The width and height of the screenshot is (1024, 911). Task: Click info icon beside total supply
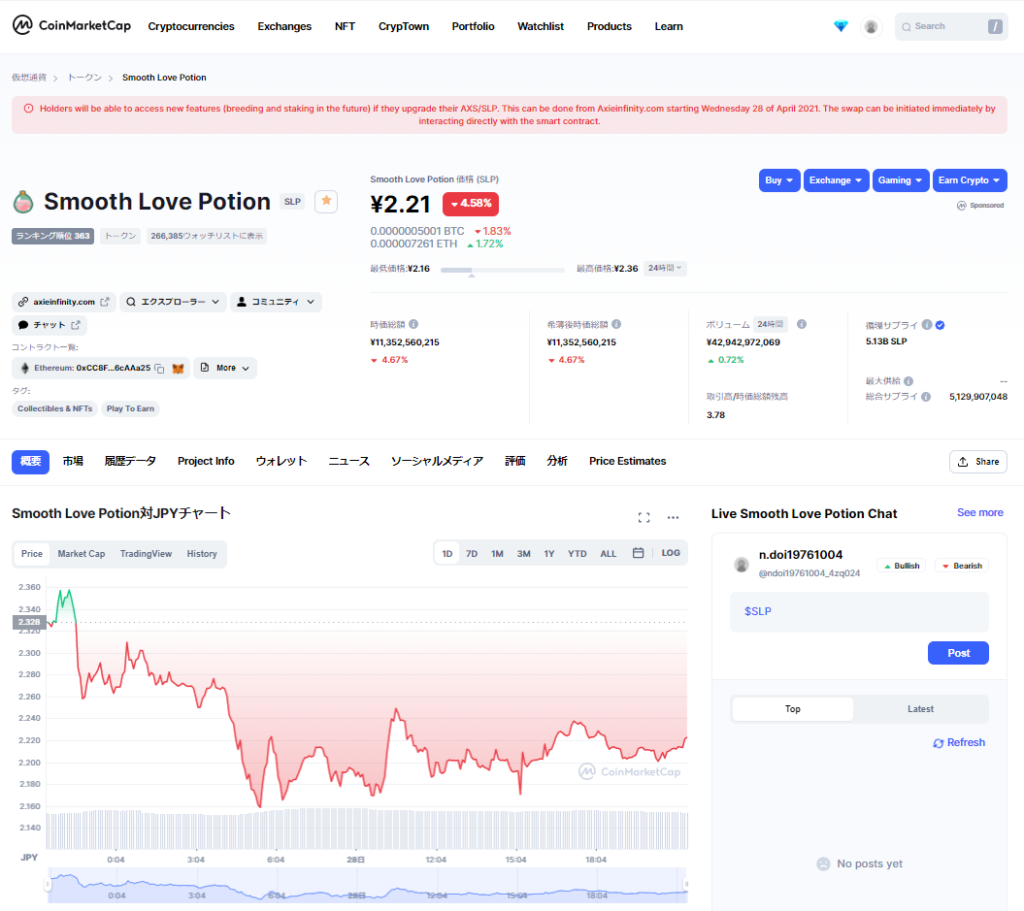(x=925, y=396)
